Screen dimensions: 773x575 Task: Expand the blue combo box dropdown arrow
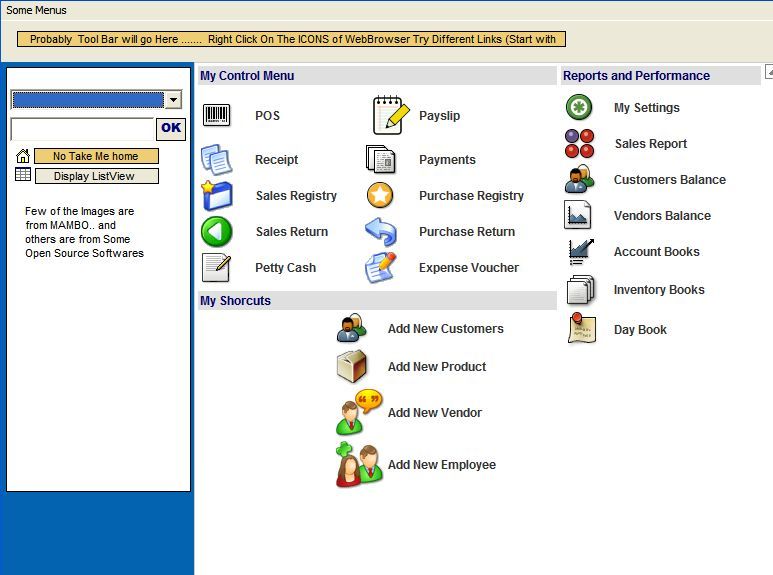click(173, 100)
